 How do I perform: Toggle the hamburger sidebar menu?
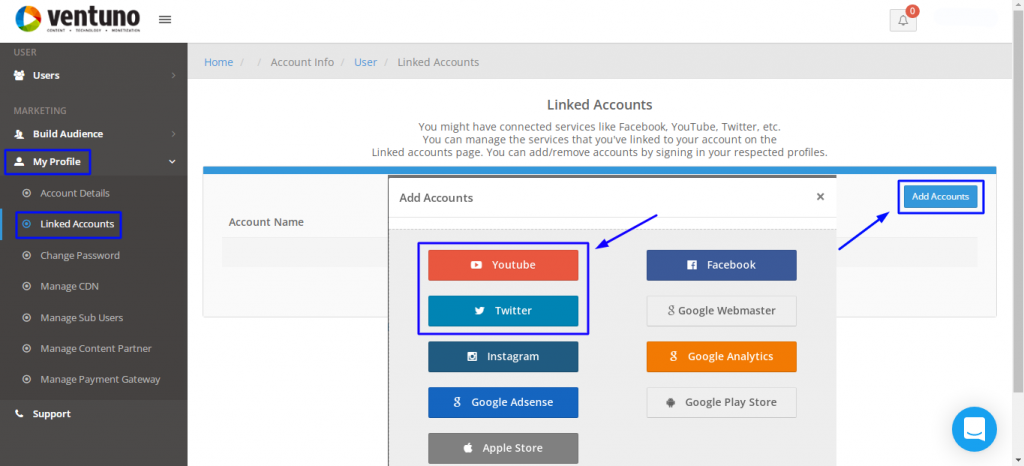pos(165,20)
